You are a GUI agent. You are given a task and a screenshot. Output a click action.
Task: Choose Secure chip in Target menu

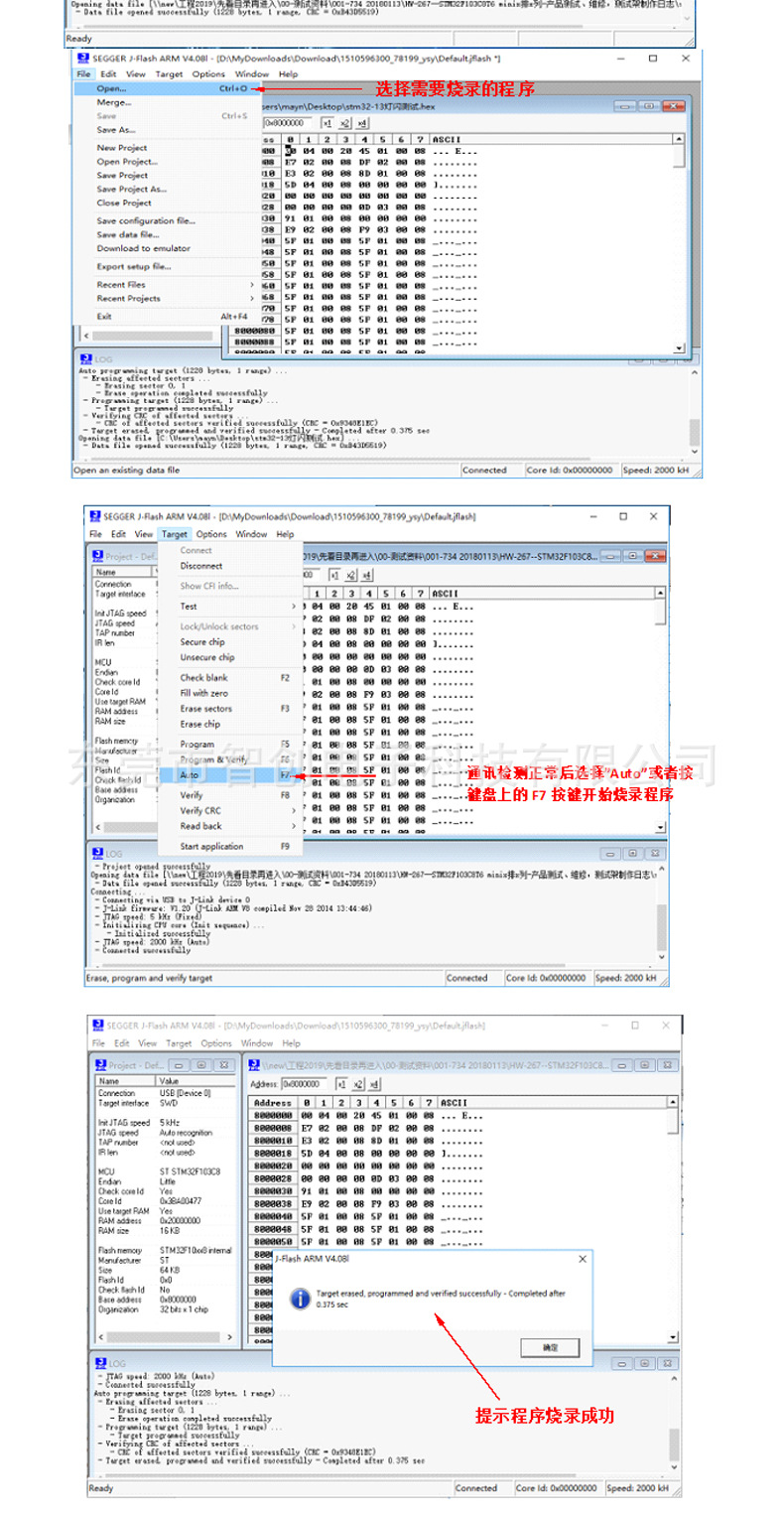228,642
